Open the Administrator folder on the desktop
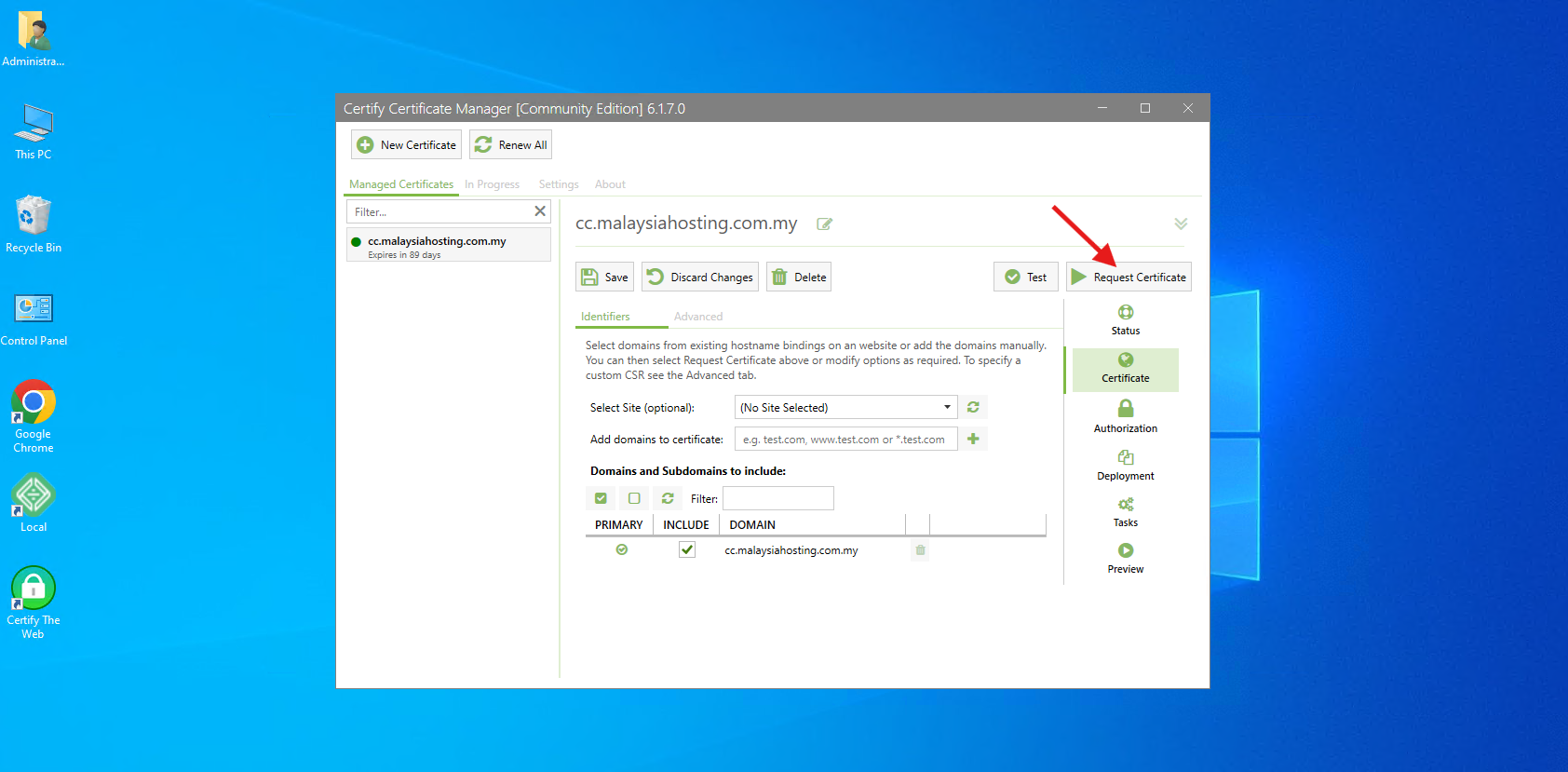This screenshot has width=1568, height=772. 34,39
